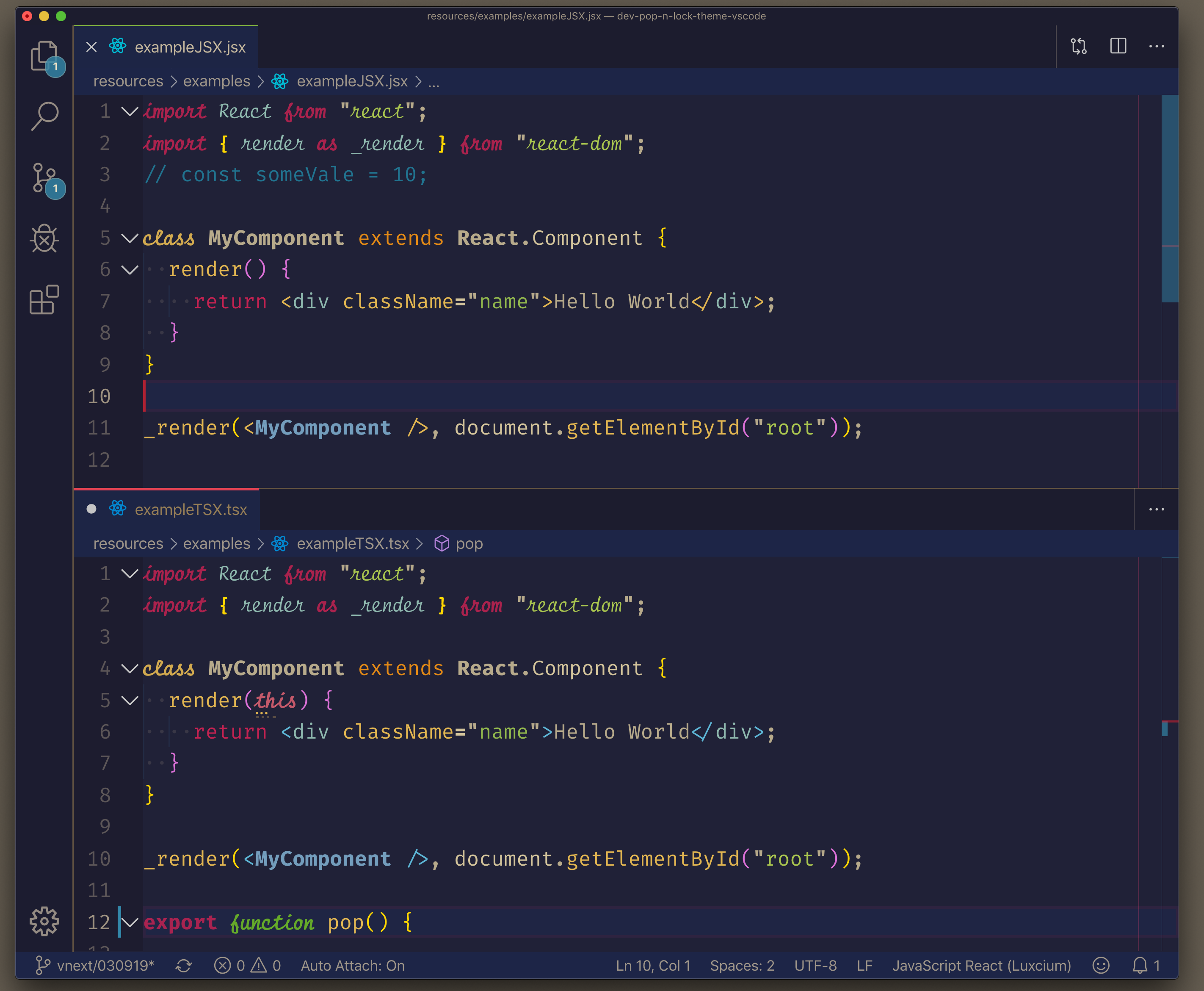The image size is (1204, 991).
Task: Click the vnext/030919* branch name
Action: [x=105, y=965]
